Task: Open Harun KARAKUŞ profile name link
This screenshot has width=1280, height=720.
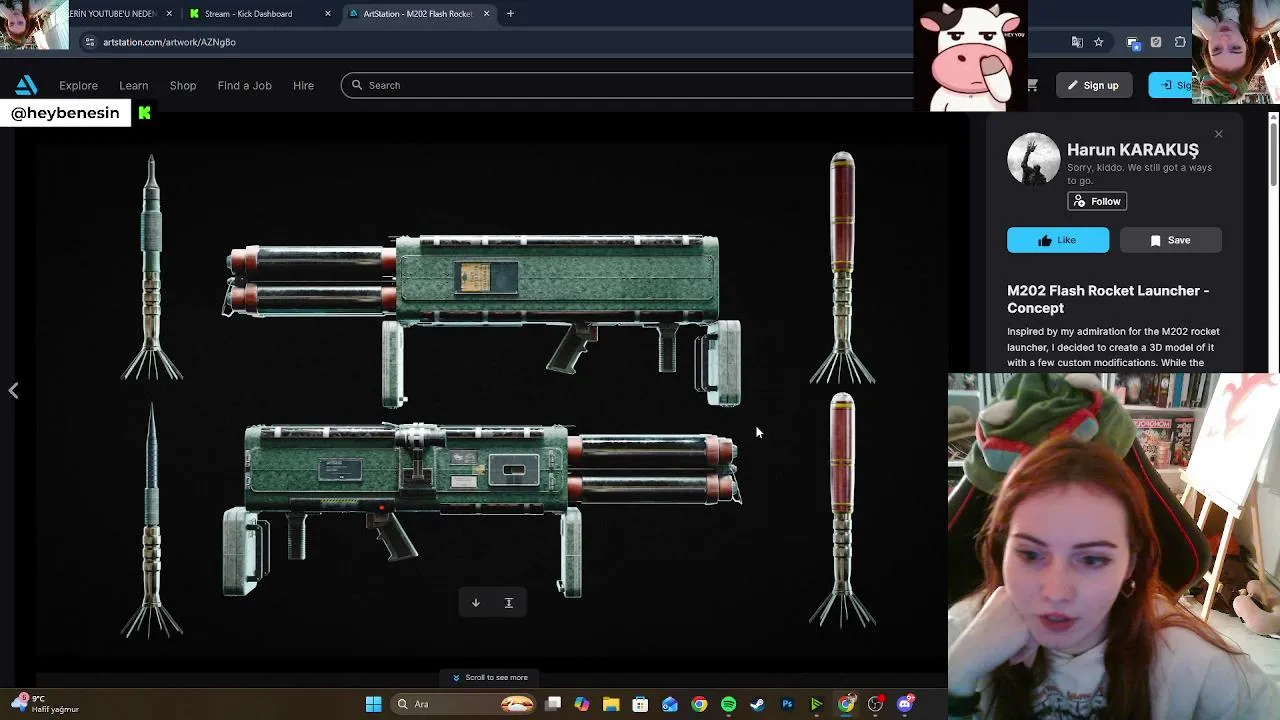Action: [1132, 150]
